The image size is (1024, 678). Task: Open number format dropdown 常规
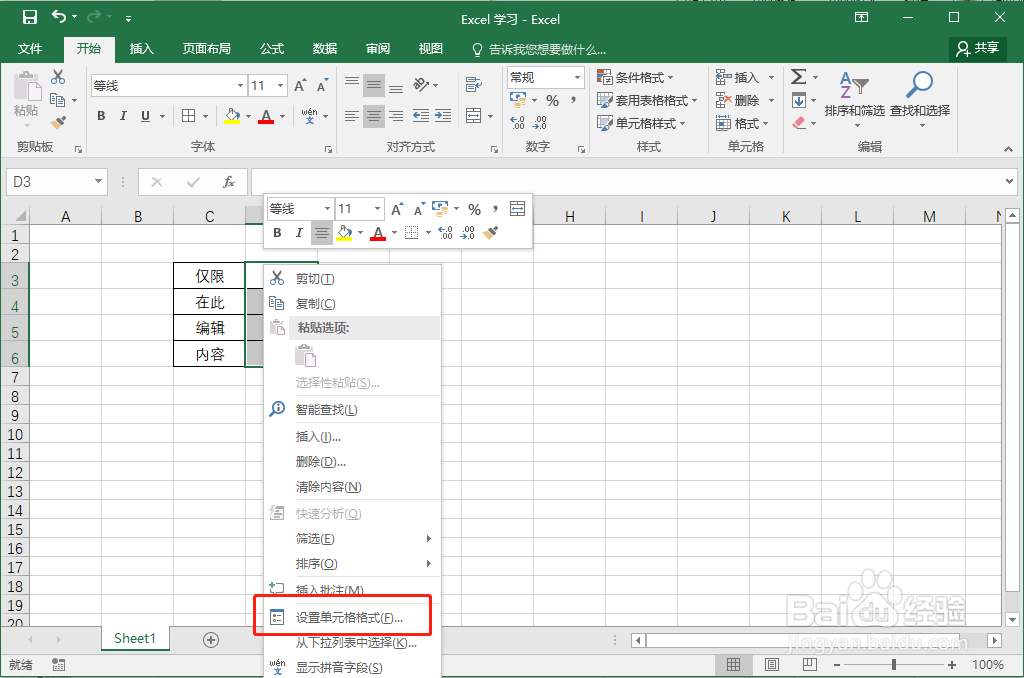tap(577, 78)
